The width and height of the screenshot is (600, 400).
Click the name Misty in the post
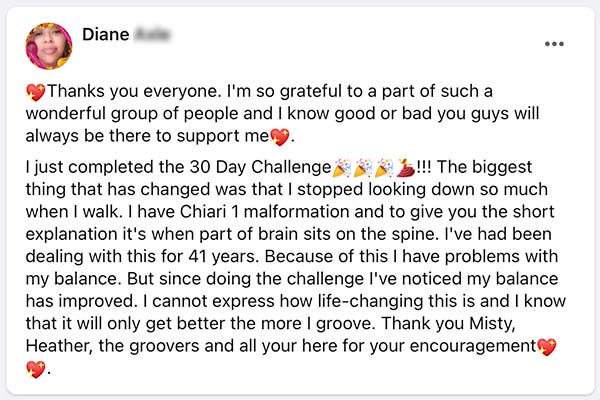(x=492, y=324)
